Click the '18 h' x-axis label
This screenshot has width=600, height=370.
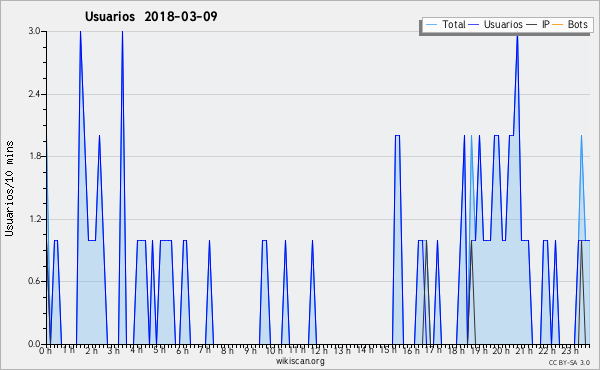(x=457, y=350)
